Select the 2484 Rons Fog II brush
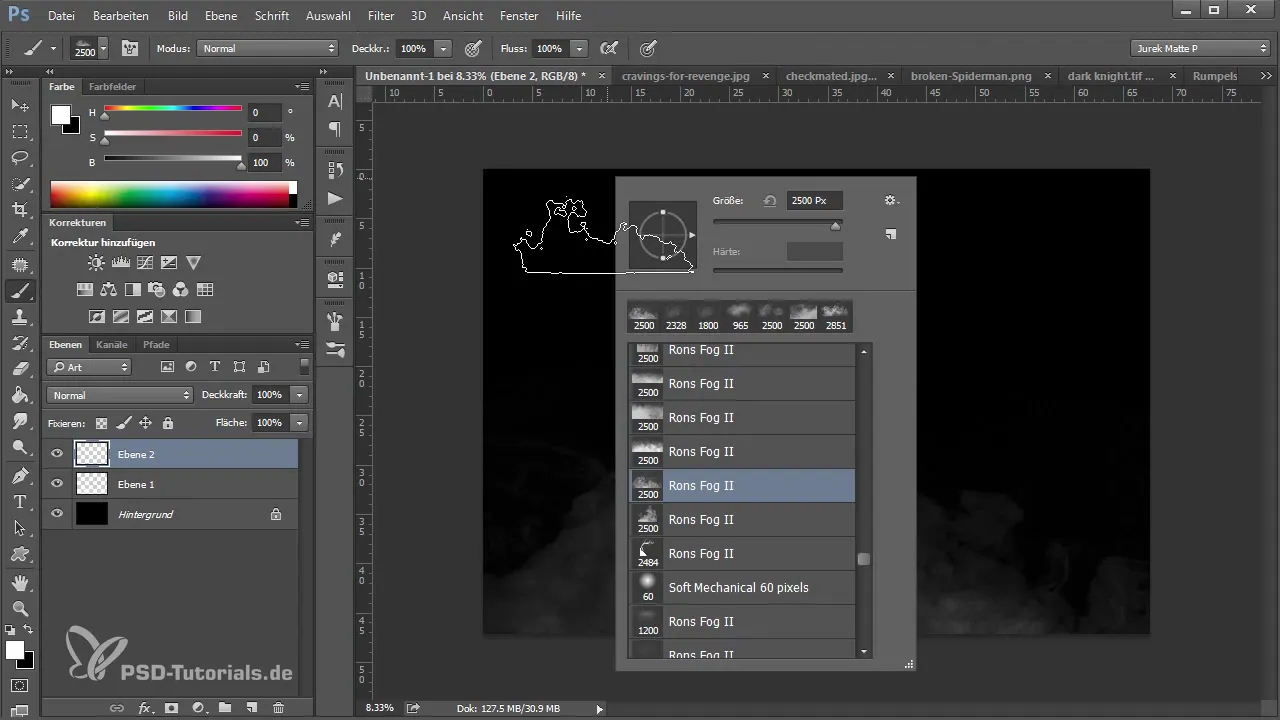Viewport: 1280px width, 720px height. pyautogui.click(x=742, y=553)
